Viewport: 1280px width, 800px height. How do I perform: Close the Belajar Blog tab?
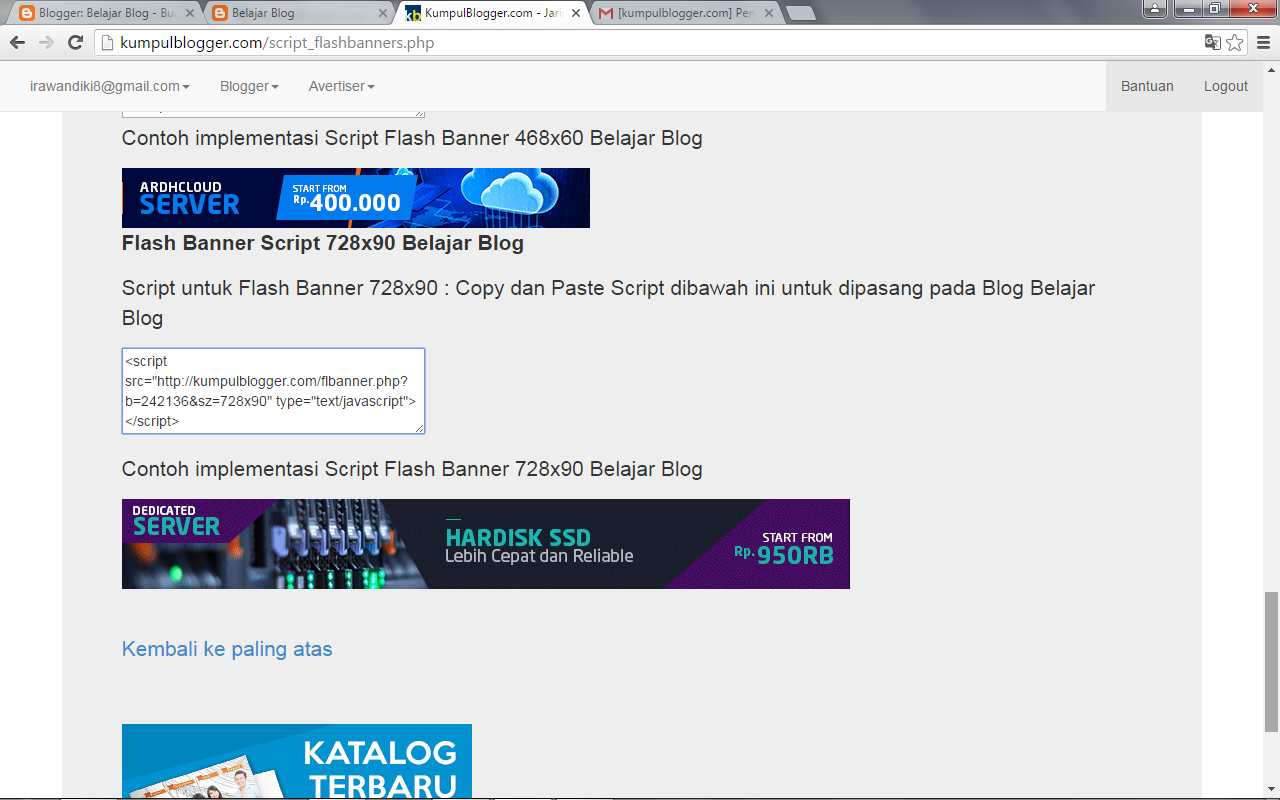point(383,14)
